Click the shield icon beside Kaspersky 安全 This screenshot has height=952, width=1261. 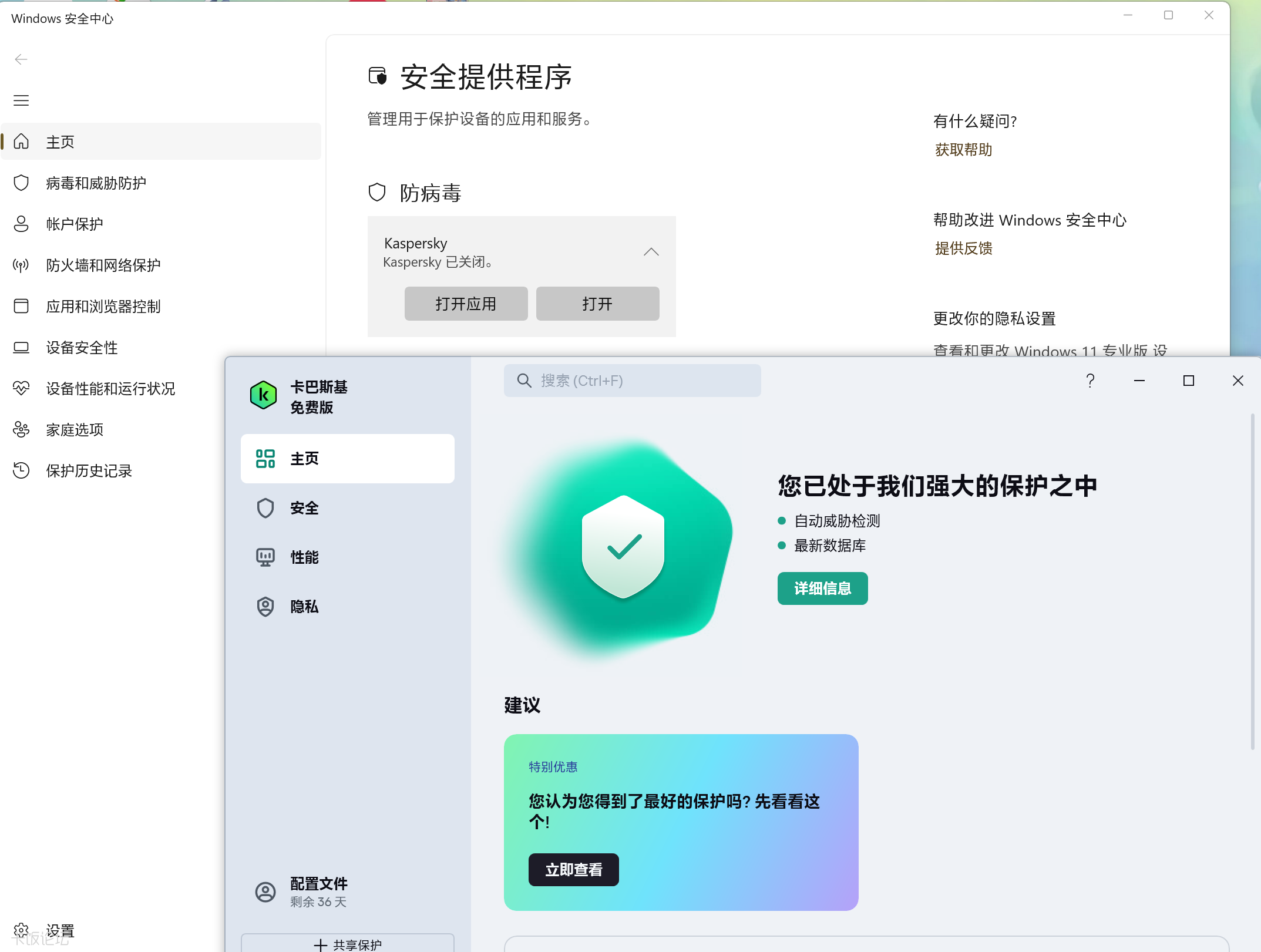(265, 508)
